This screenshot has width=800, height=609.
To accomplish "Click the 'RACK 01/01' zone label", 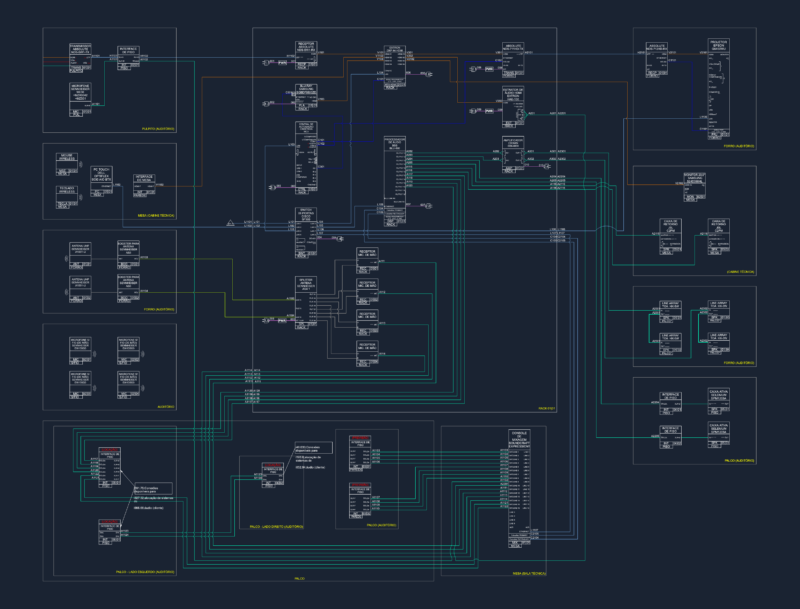I will point(547,409).
